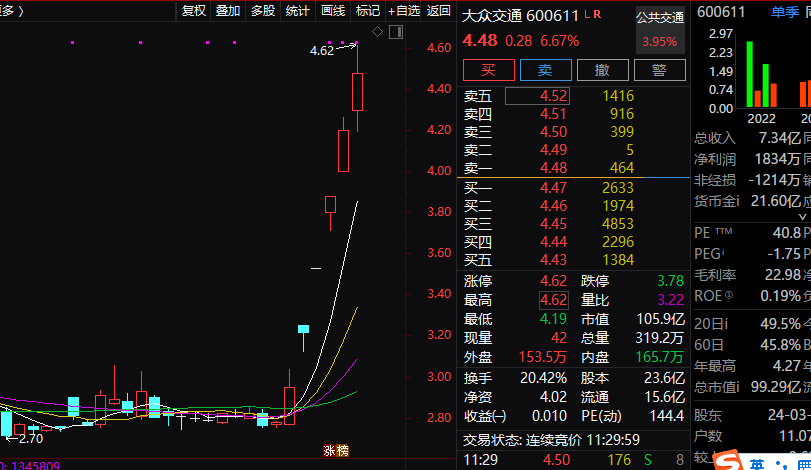Click the ROE value 0.19%
The image size is (811, 470).
[780, 296]
